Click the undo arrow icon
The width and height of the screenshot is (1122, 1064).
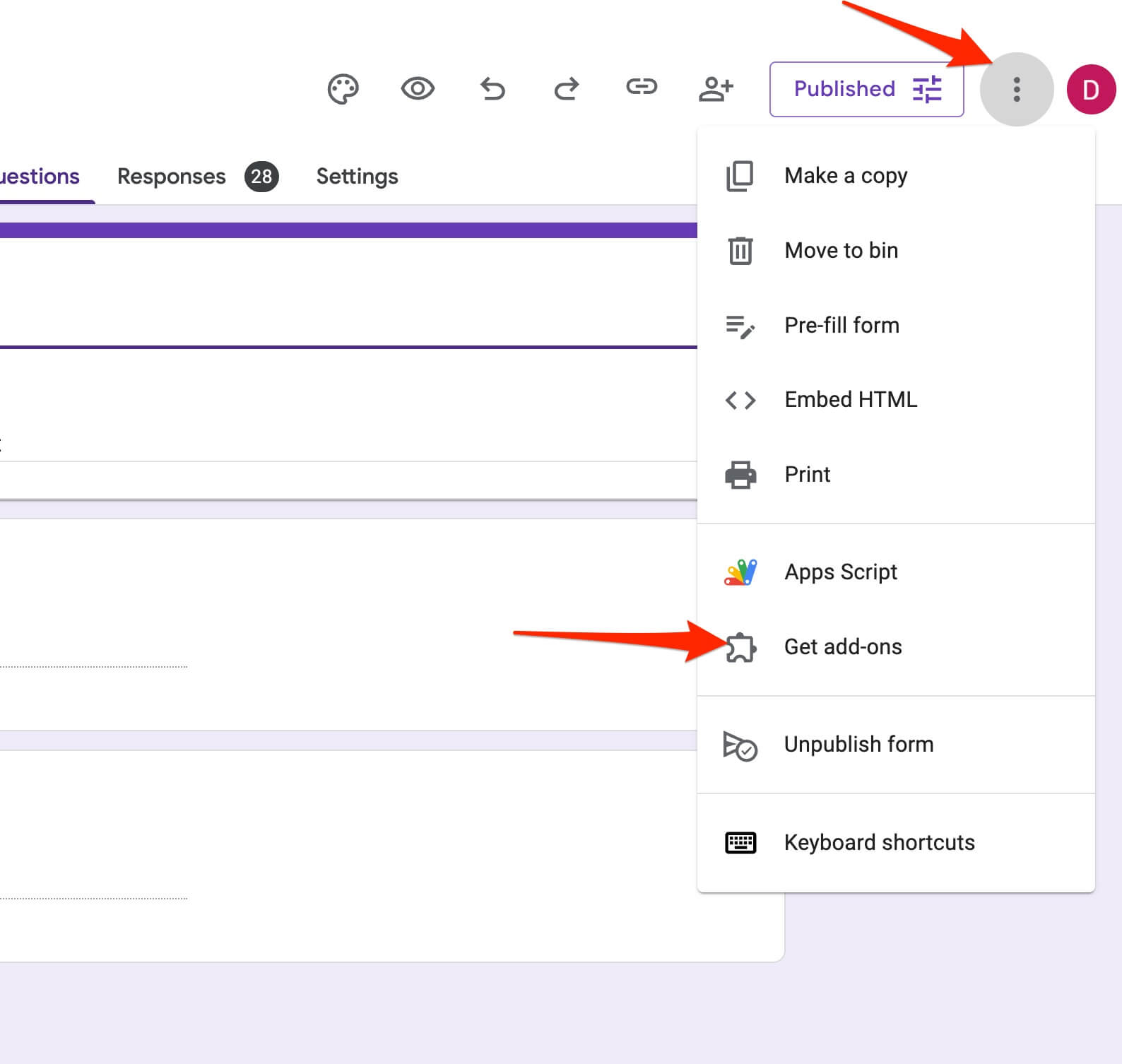pos(492,89)
